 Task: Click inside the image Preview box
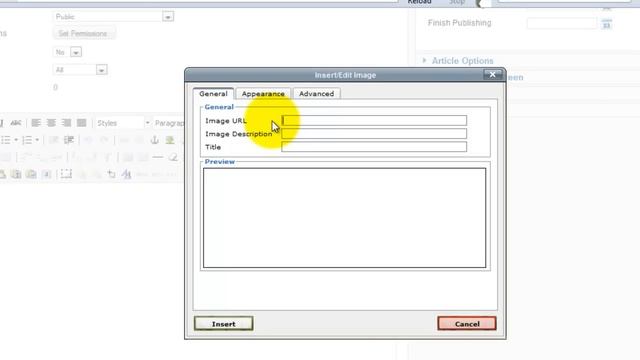[x=344, y=218]
